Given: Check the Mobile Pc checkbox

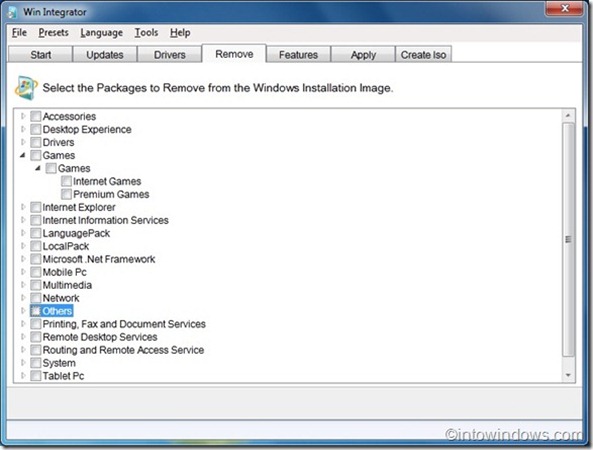Looking at the screenshot, I should 36,272.
